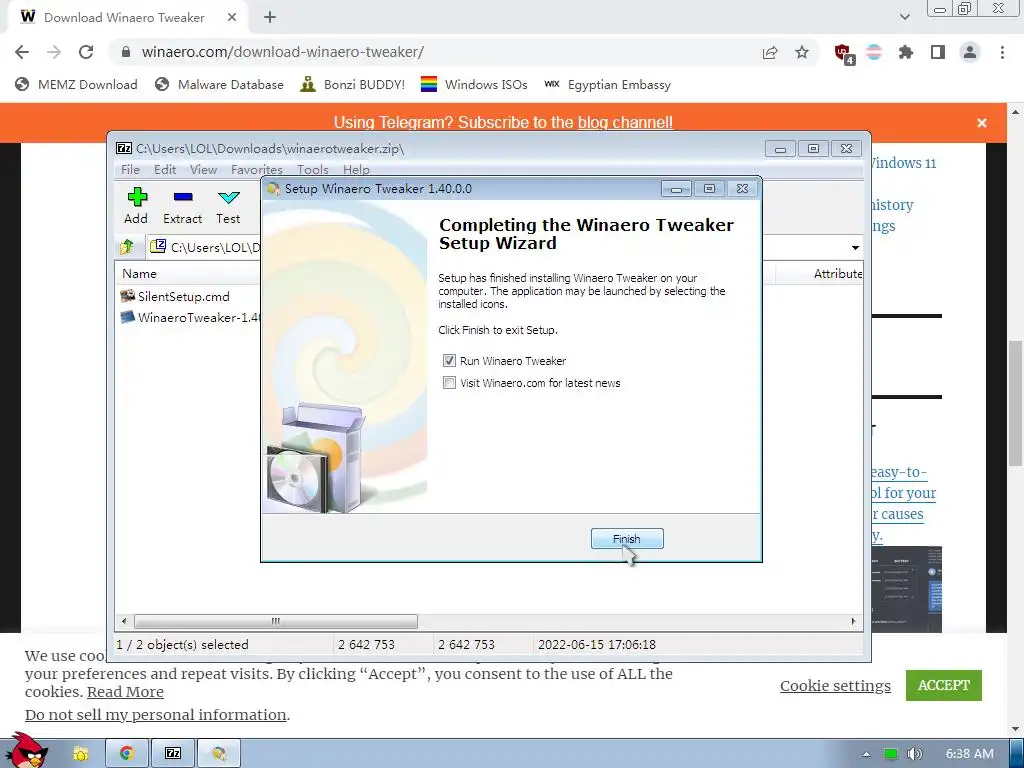The image size is (1024, 768).
Task: Click the share page icon in Chrome
Action: click(770, 52)
